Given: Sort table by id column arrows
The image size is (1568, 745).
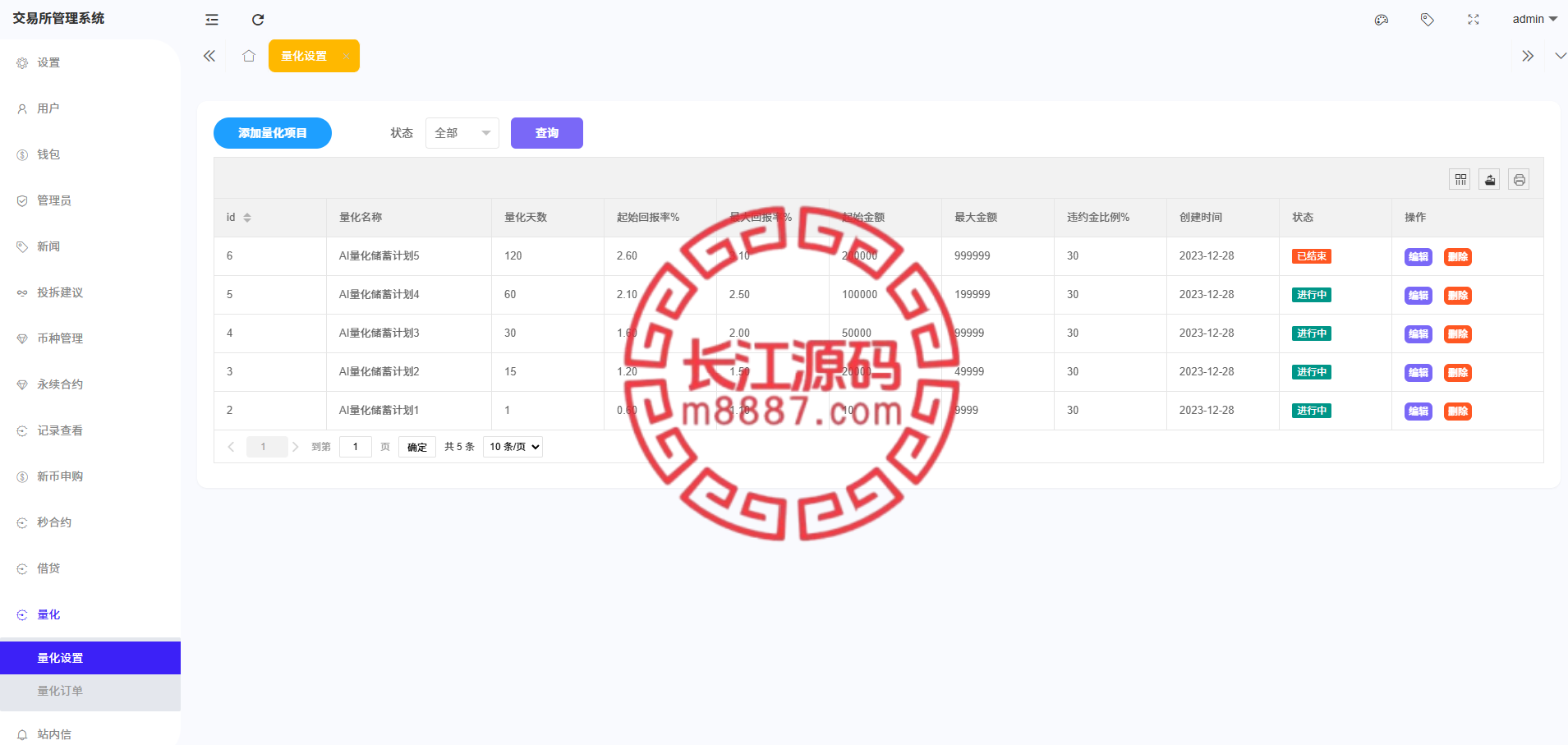Looking at the screenshot, I should click(247, 218).
